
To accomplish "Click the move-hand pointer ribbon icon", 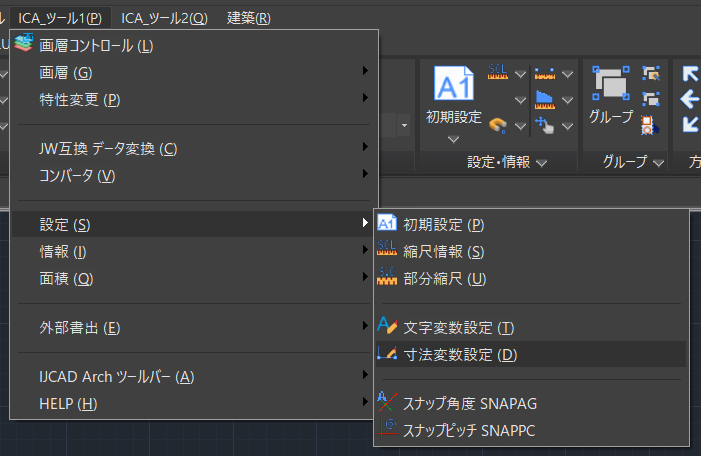I will coord(545,125).
